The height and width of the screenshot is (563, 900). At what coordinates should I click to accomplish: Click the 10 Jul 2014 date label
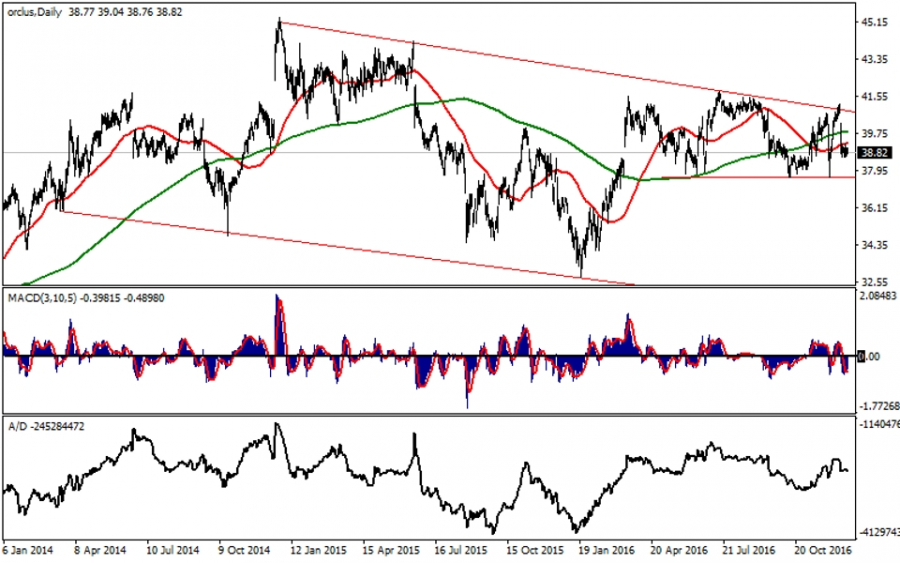(173, 550)
